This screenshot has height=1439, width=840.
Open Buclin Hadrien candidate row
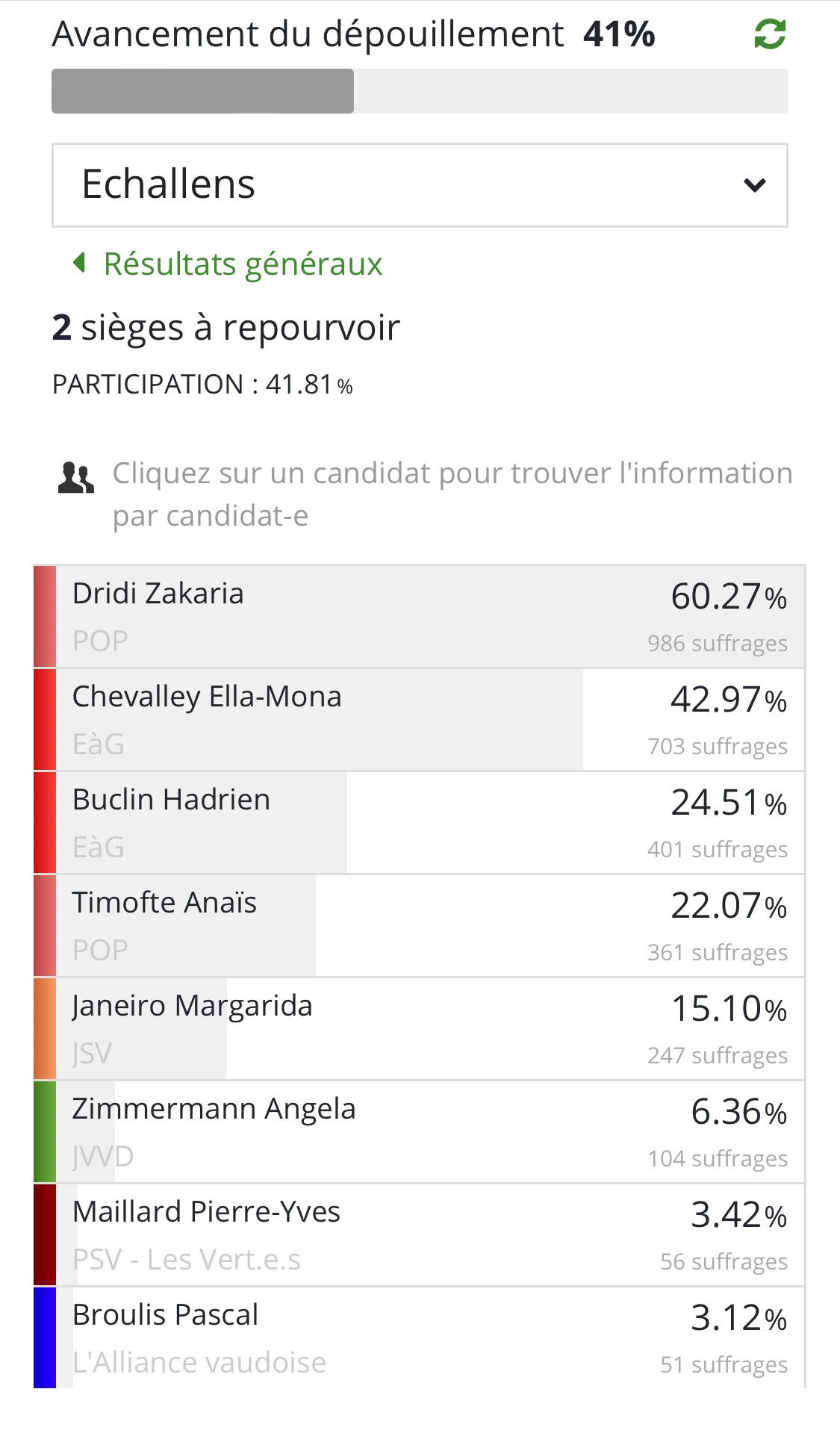pos(420,822)
